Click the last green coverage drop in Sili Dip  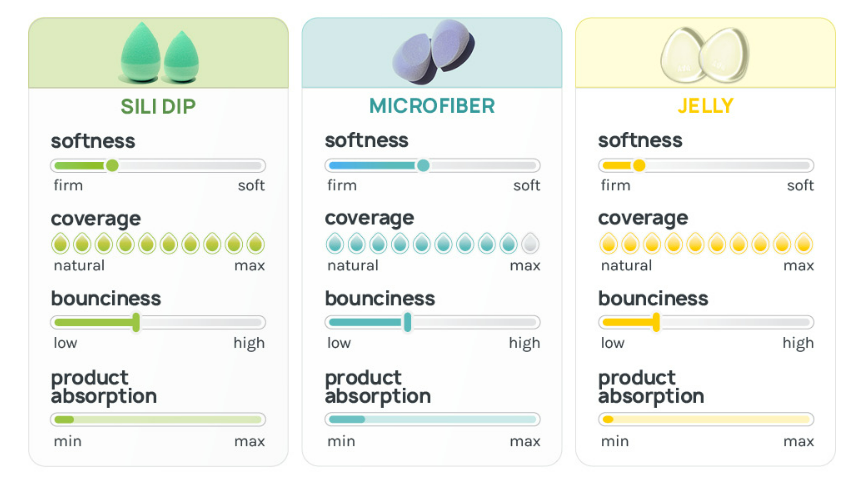(256, 243)
